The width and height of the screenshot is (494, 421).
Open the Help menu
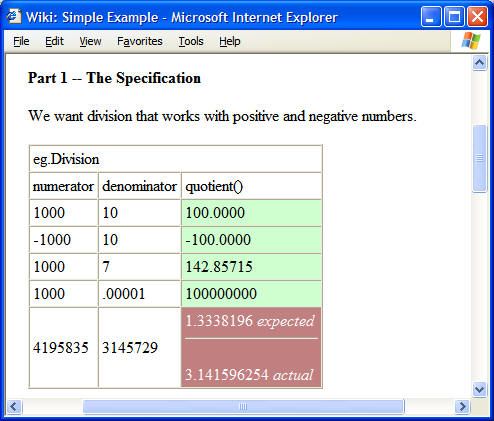point(230,41)
